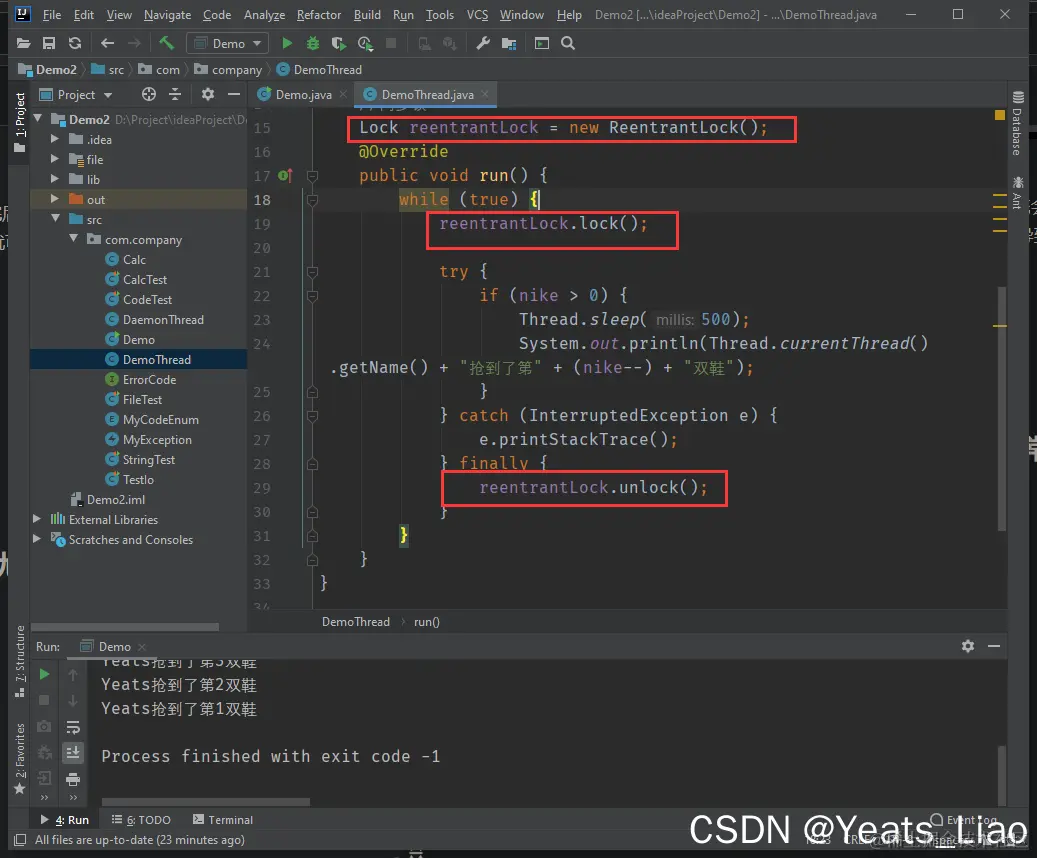Open Run panel settings gear
Viewport: 1037px width, 858px height.
968,646
